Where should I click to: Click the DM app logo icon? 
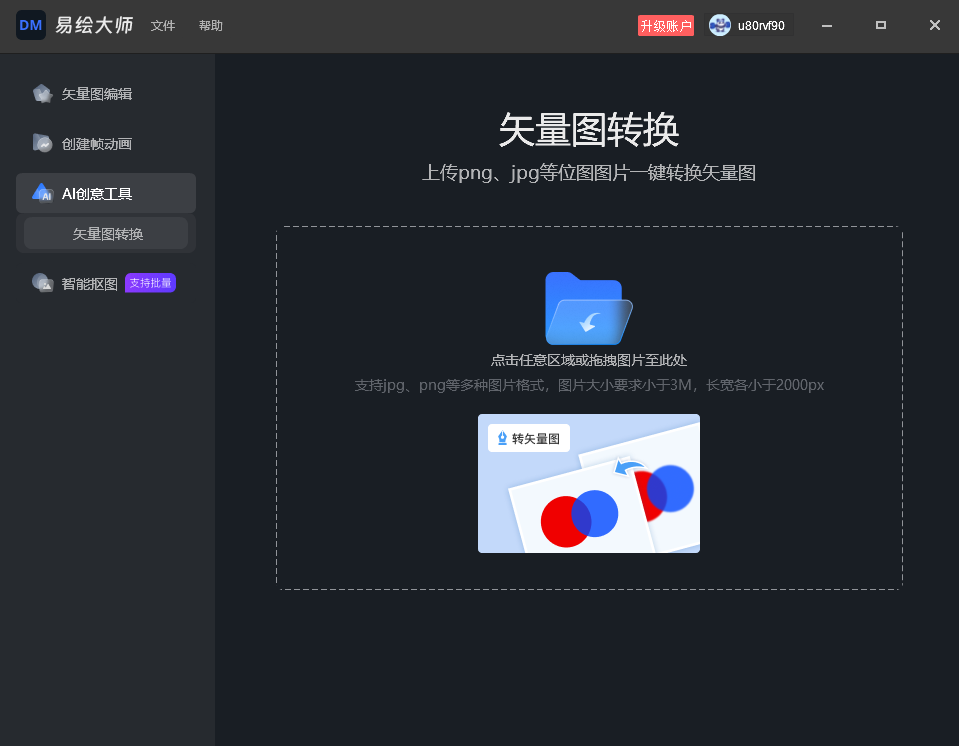click(x=31, y=25)
